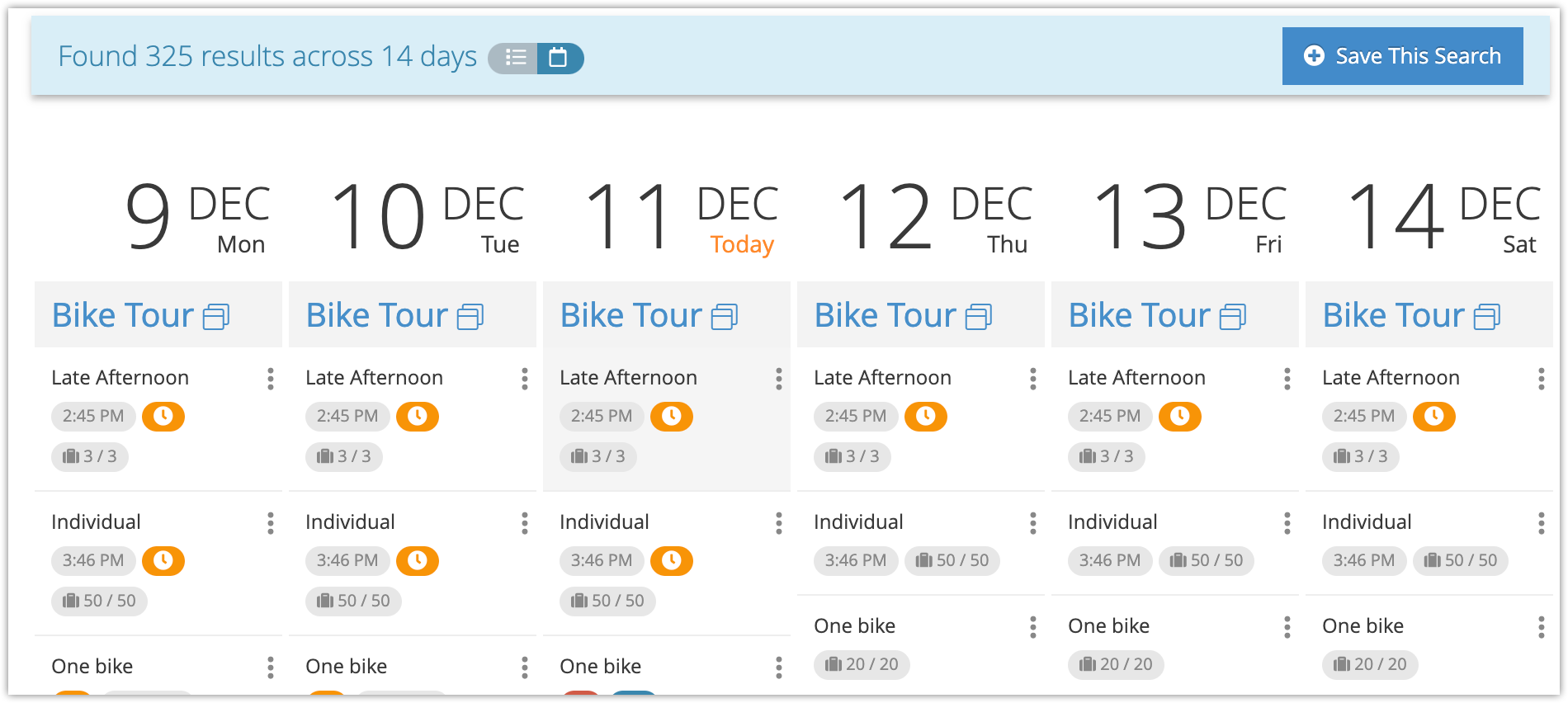The image size is (1568, 703).
Task: Open Late Afternoon options menu on 10 Dec
Action: [x=524, y=379]
